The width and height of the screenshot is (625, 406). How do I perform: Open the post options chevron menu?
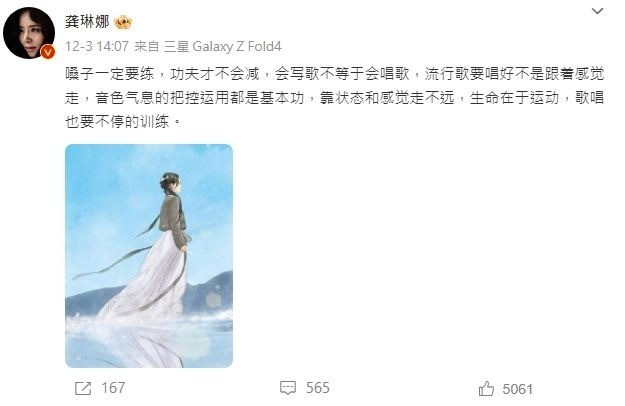(597, 12)
